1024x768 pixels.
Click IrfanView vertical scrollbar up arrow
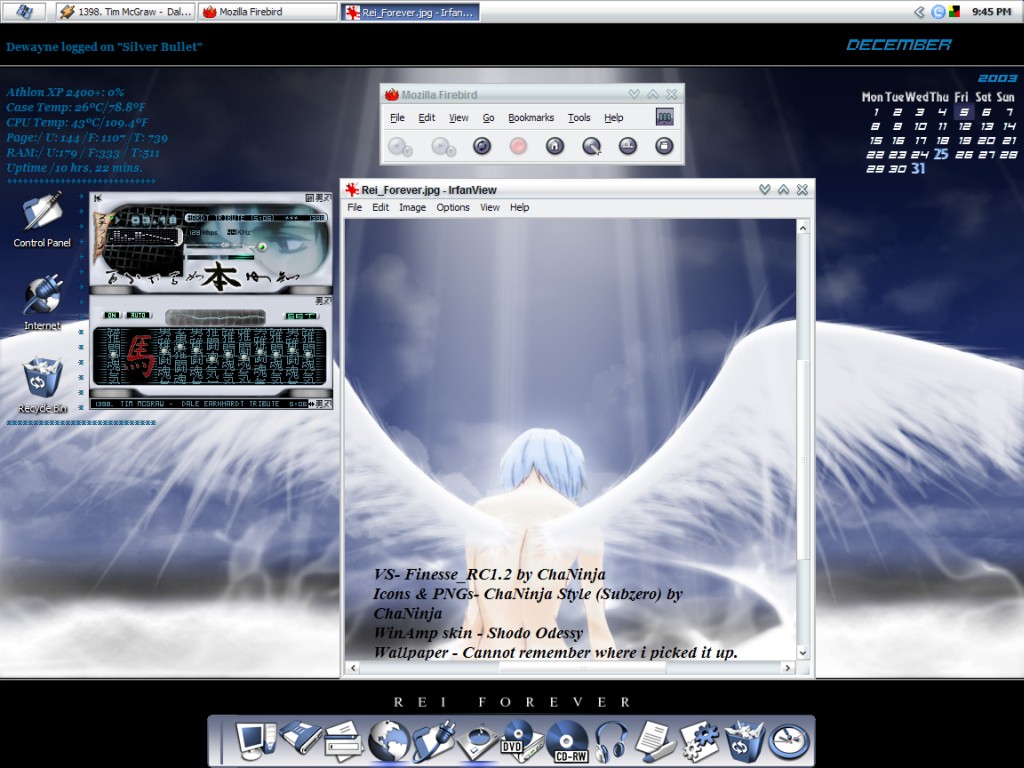tap(803, 227)
